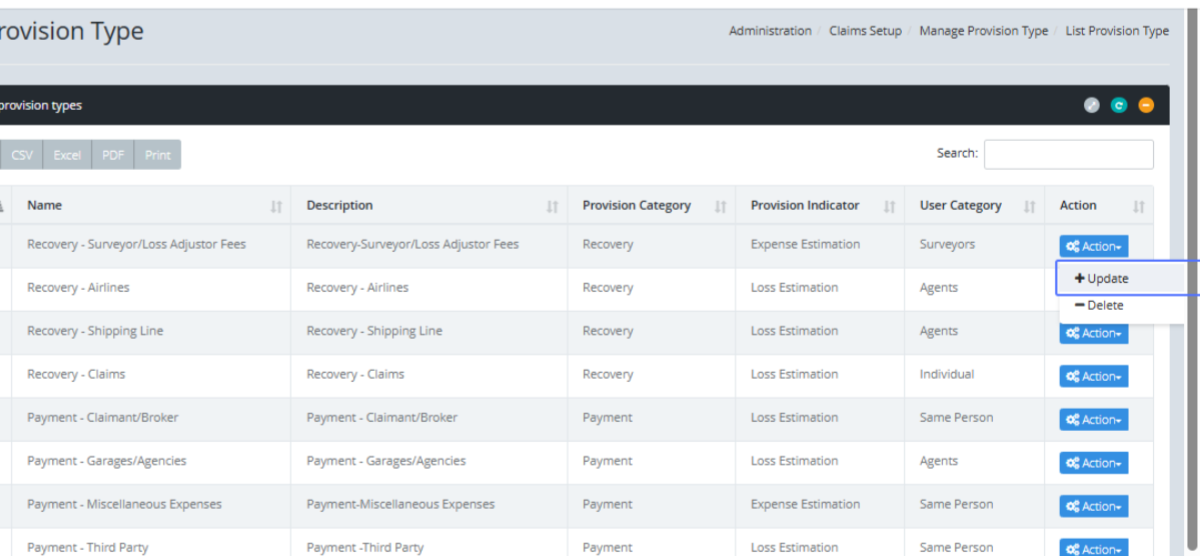Viewport: 1200px width, 556px height.
Task: Open Action menu for Payment - Garages/Agencies
Action: pos(1093,463)
